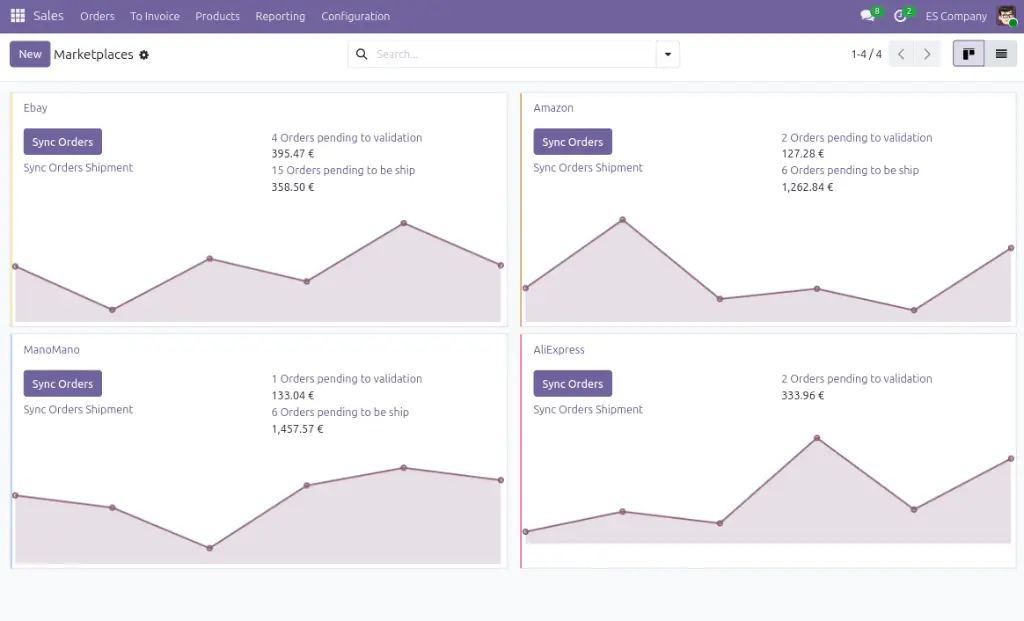This screenshot has width=1024, height=621.
Task: Open Sync Orders Shipment under ManoMano
Action: coord(78,409)
